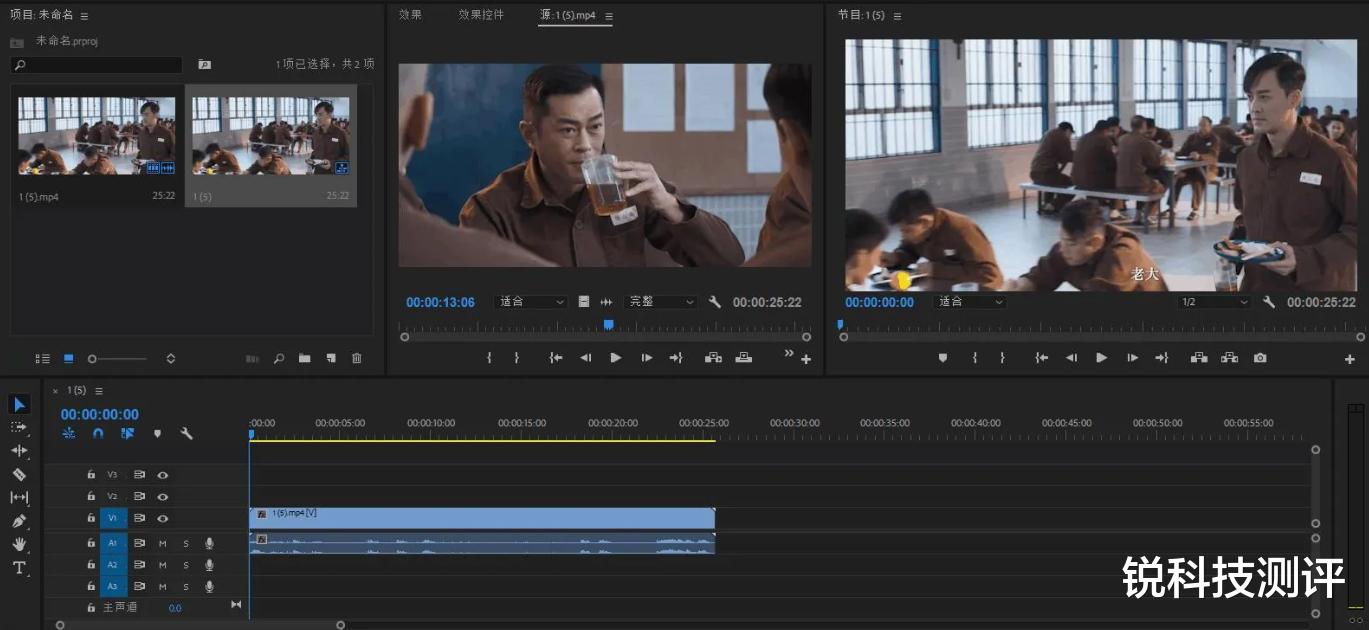
Task: Play the Program monitor sequence
Action: coord(1101,358)
